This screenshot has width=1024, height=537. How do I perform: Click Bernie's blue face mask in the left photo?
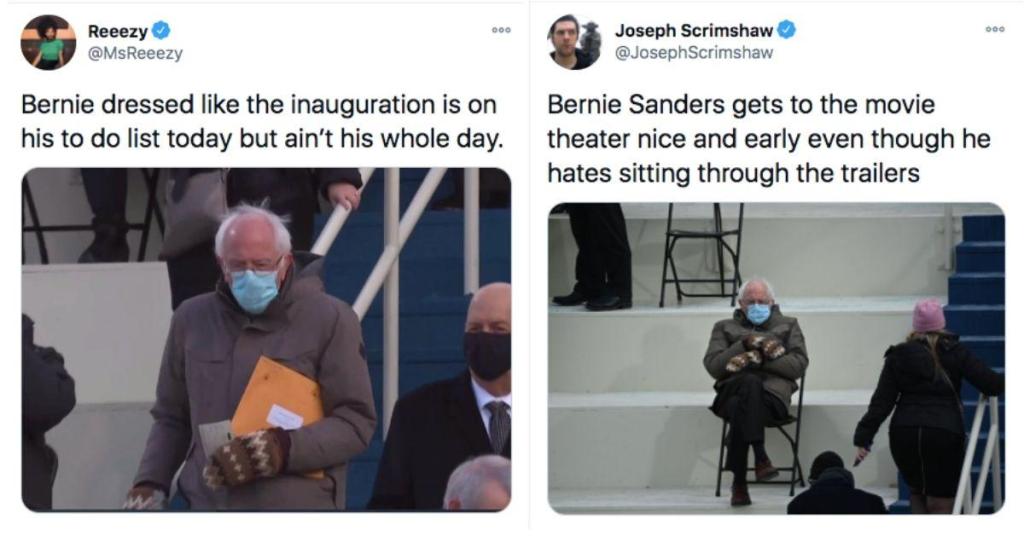(x=254, y=289)
